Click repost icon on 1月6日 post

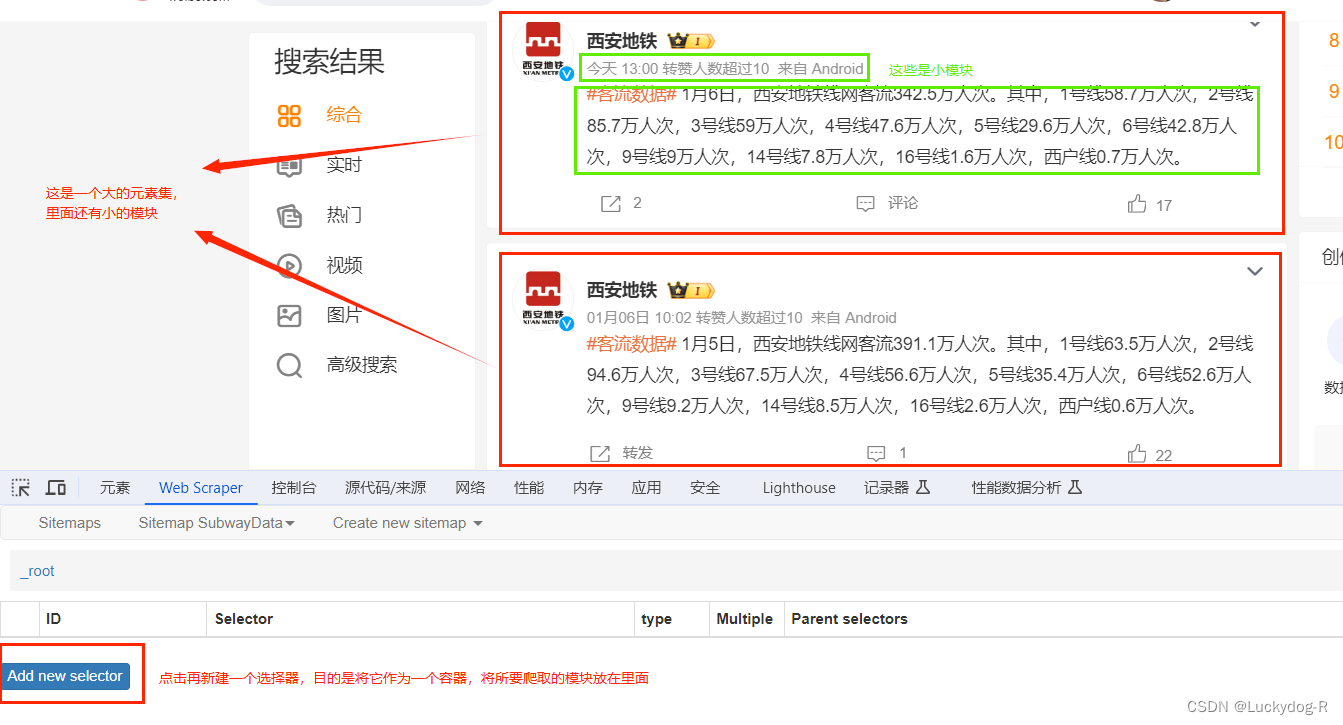tap(610, 204)
